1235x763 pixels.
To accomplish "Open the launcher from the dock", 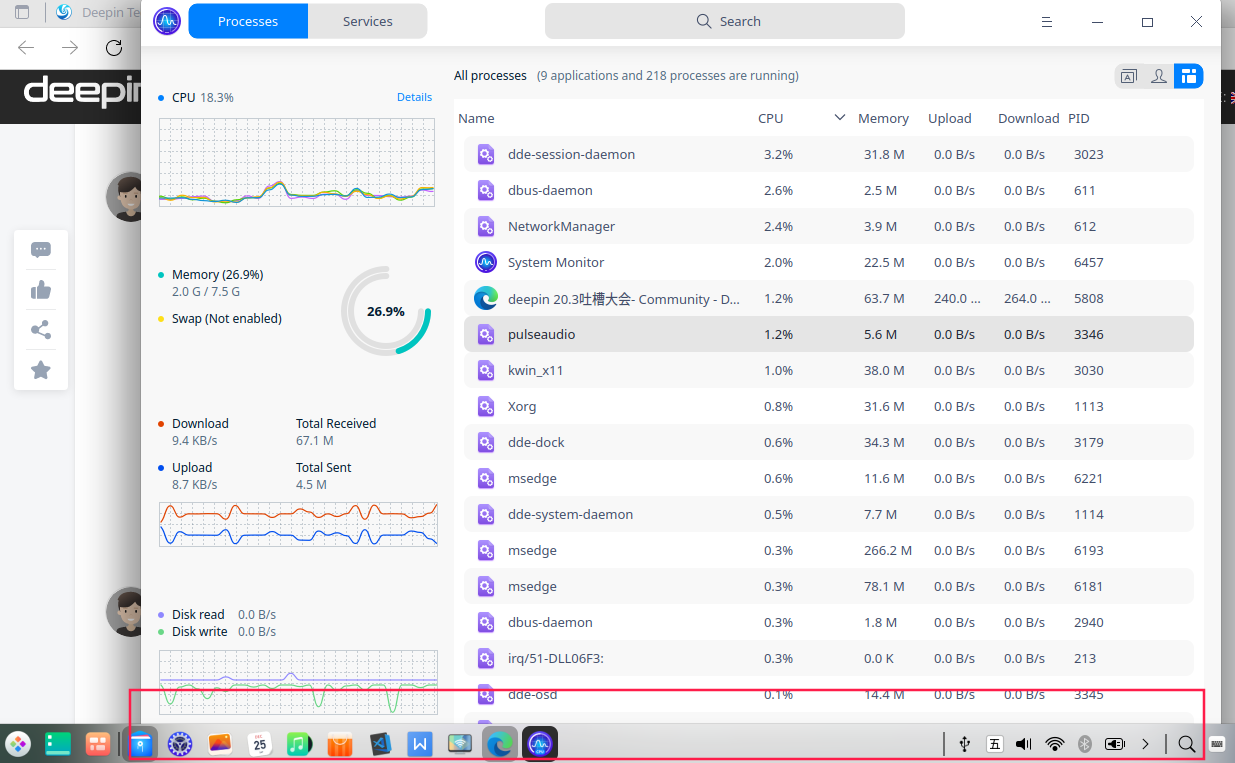I will pos(18,744).
